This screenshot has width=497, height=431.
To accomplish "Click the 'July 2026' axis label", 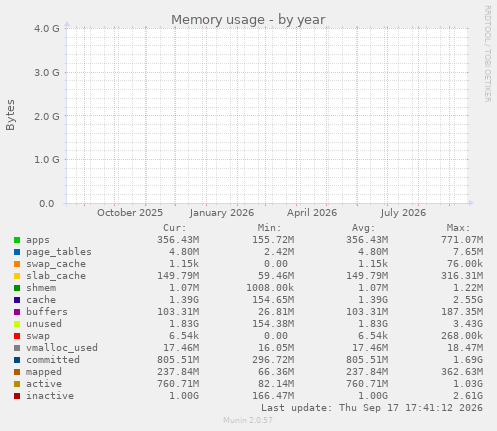I will pyautogui.click(x=403, y=213).
